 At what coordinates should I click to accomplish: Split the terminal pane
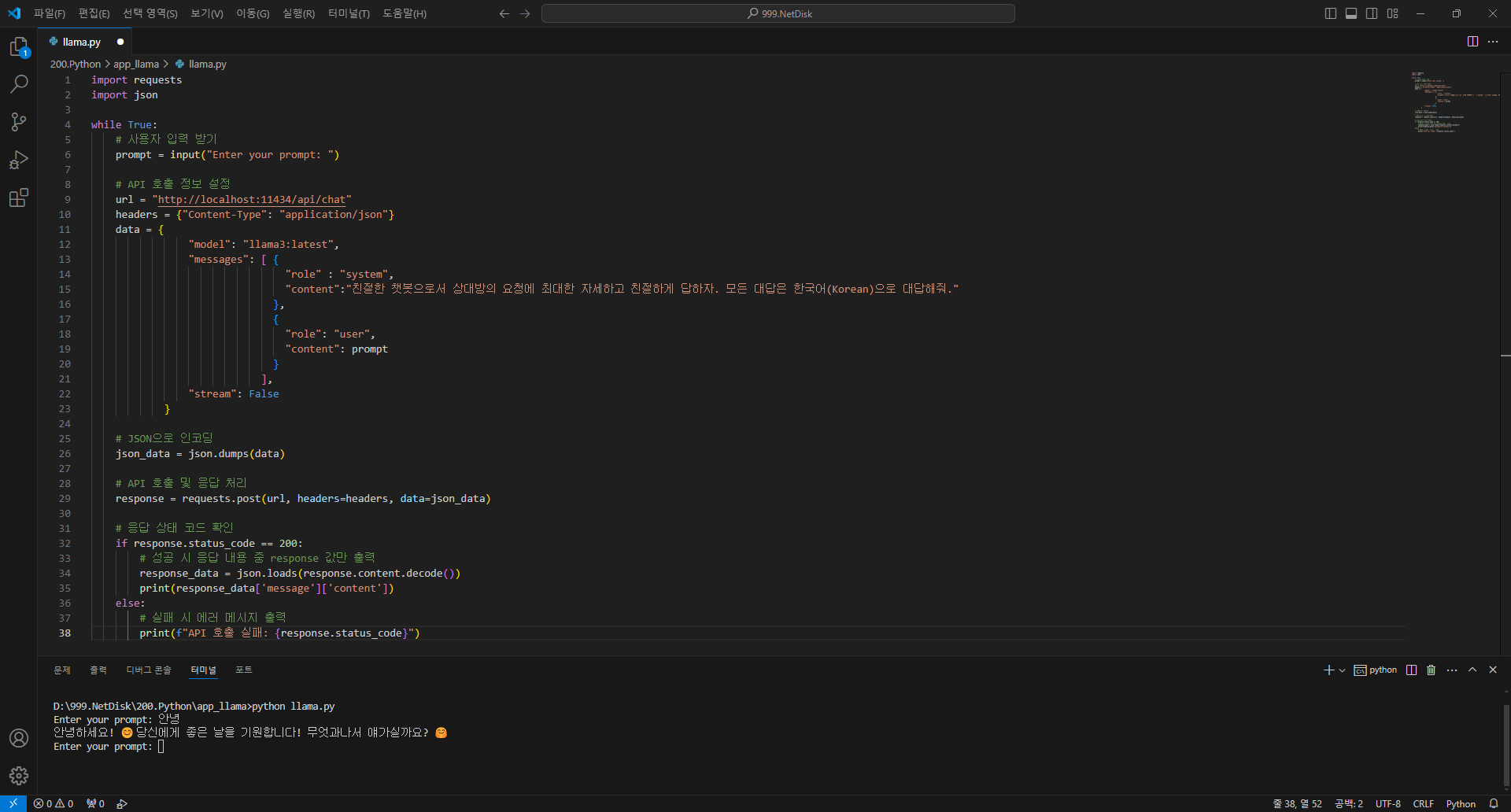point(1412,670)
